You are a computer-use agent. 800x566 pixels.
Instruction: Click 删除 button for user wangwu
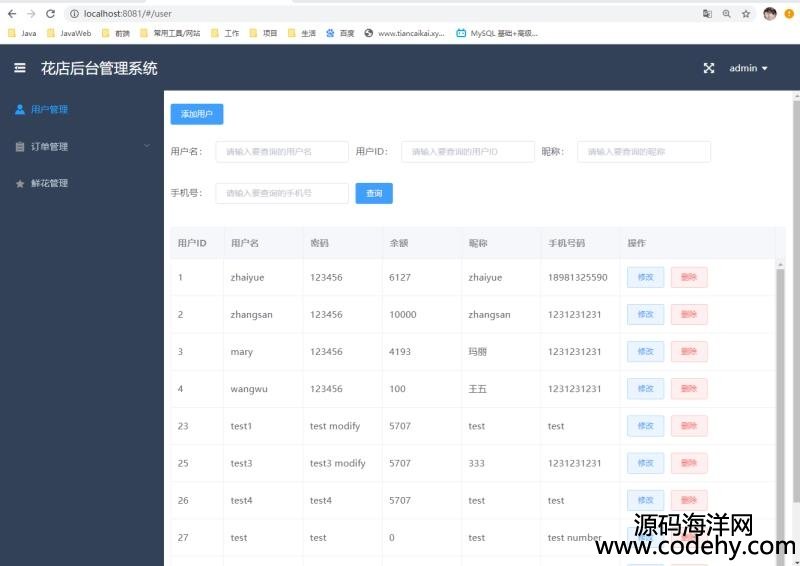coord(689,388)
